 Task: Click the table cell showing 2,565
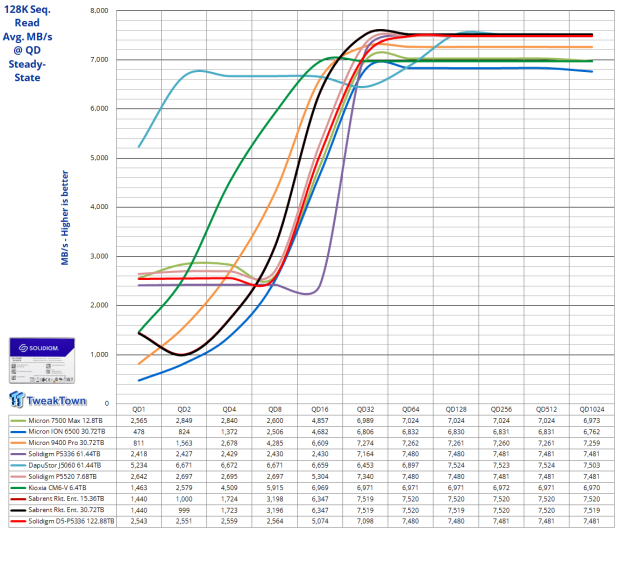pos(139,421)
